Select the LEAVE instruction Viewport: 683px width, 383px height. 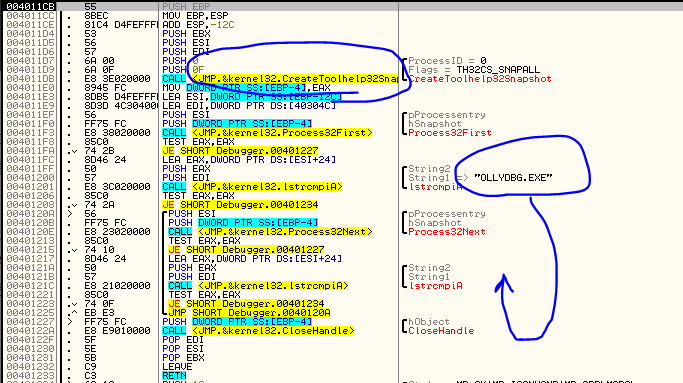[177, 367]
